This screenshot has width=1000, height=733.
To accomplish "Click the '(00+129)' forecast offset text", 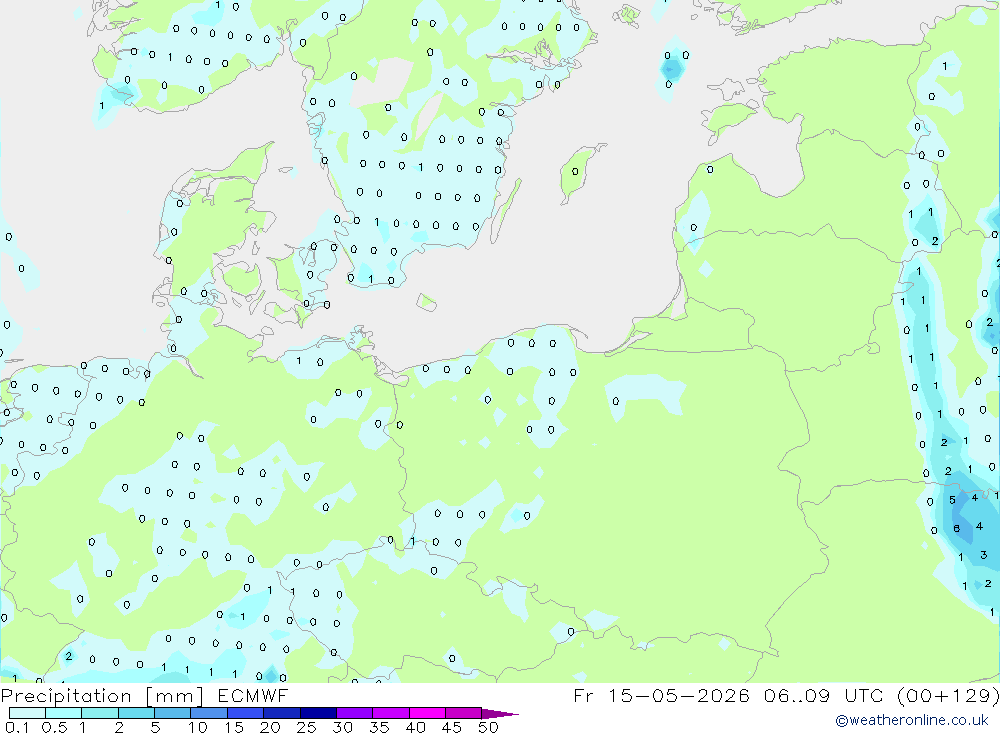I will (x=948, y=696).
